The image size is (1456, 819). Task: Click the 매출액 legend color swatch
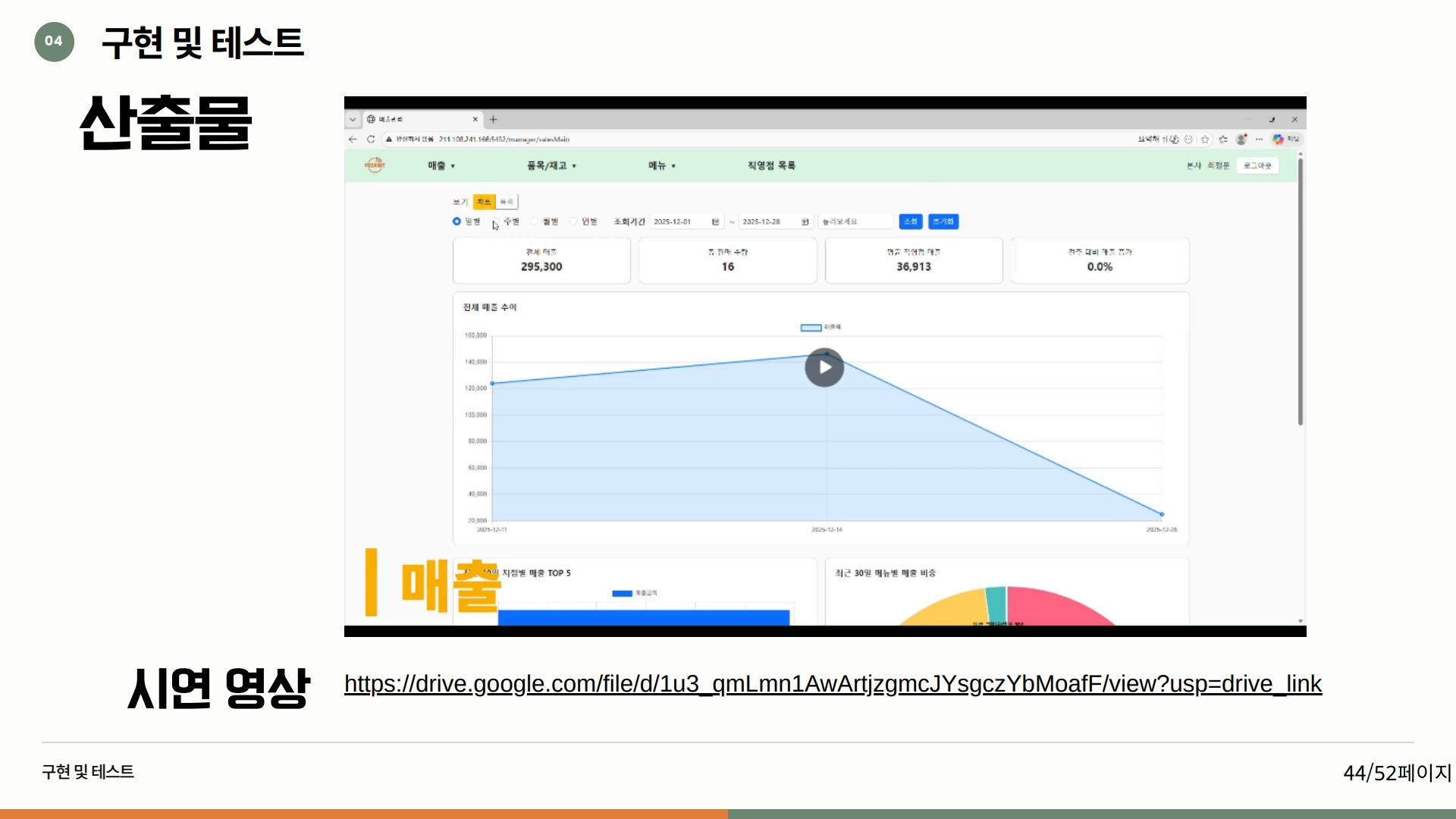pyautogui.click(x=811, y=328)
